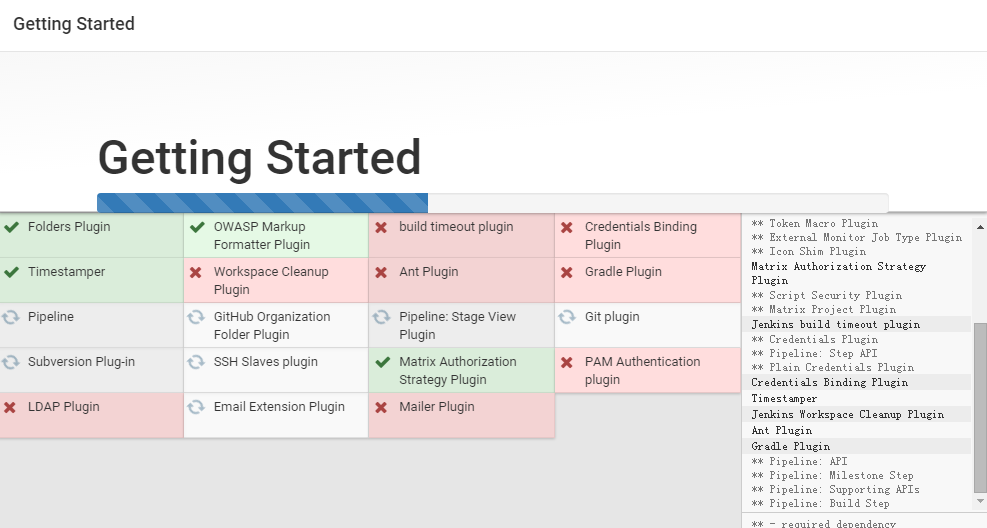Image resolution: width=987 pixels, height=528 pixels.
Task: Click the red X next to Mailer Plugin
Action: click(x=381, y=407)
